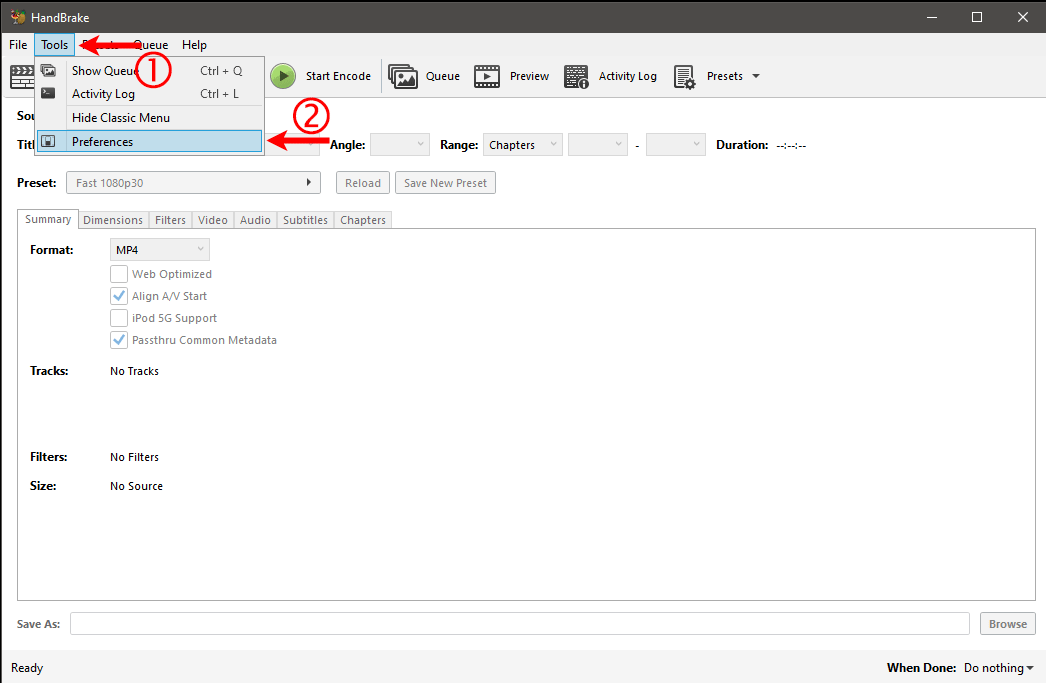Image resolution: width=1046 pixels, height=683 pixels.
Task: Click the Activity Log toolbar label
Action: pos(628,76)
